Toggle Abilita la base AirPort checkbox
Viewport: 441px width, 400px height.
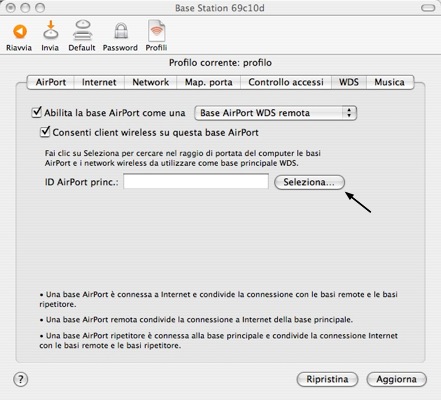tap(36, 112)
